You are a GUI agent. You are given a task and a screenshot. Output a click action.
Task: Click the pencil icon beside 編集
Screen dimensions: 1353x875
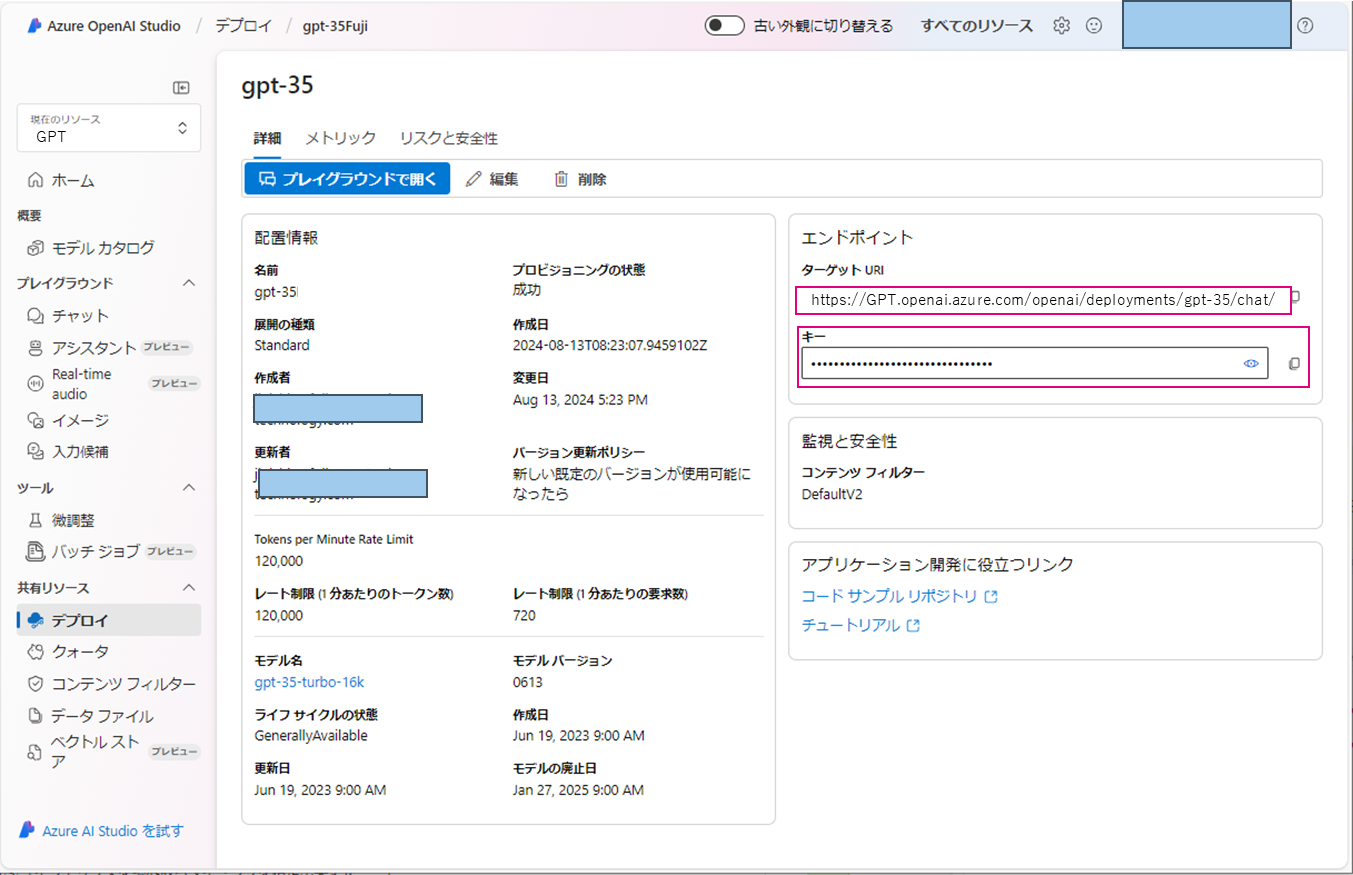(x=474, y=179)
